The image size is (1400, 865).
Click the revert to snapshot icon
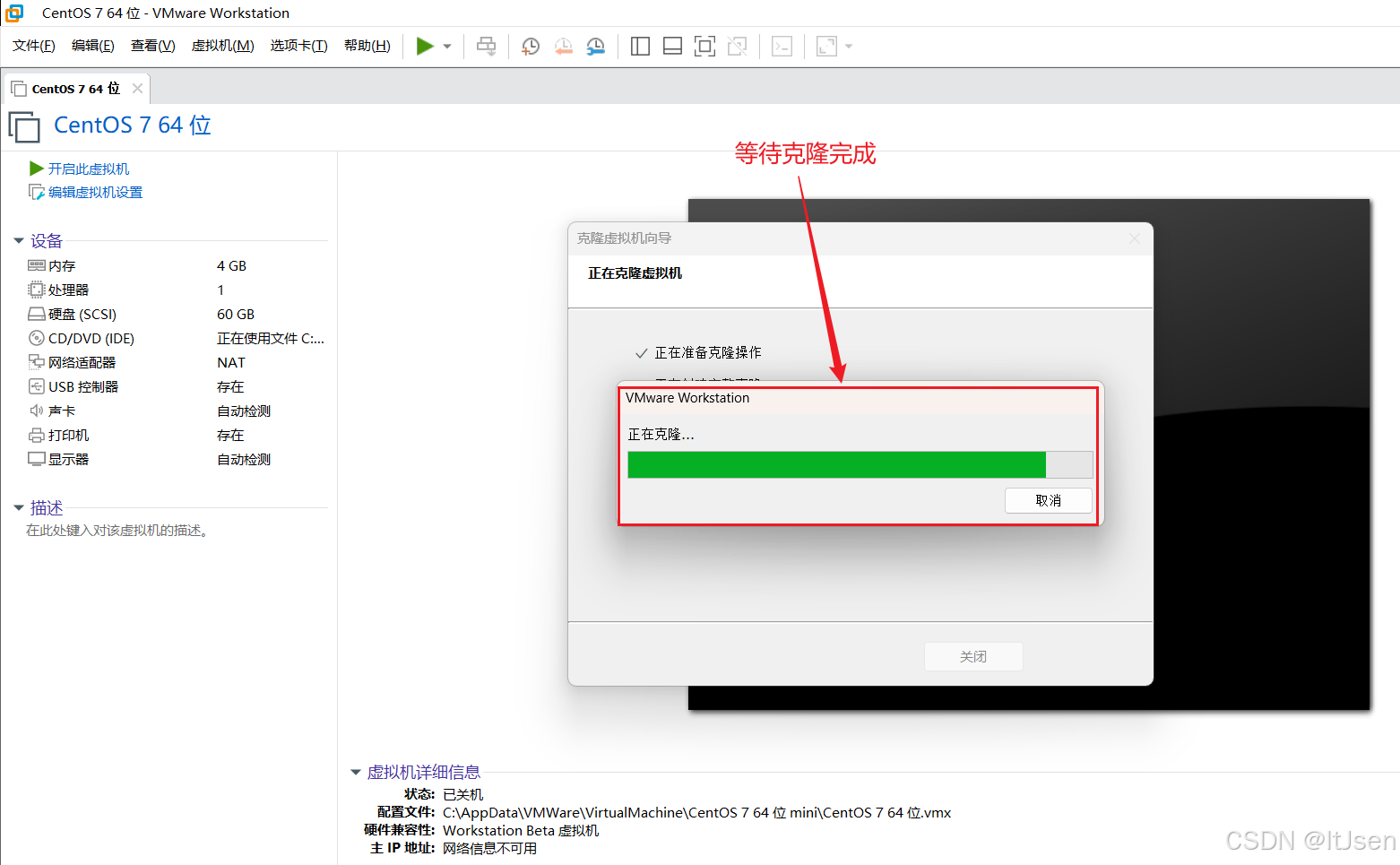(563, 46)
